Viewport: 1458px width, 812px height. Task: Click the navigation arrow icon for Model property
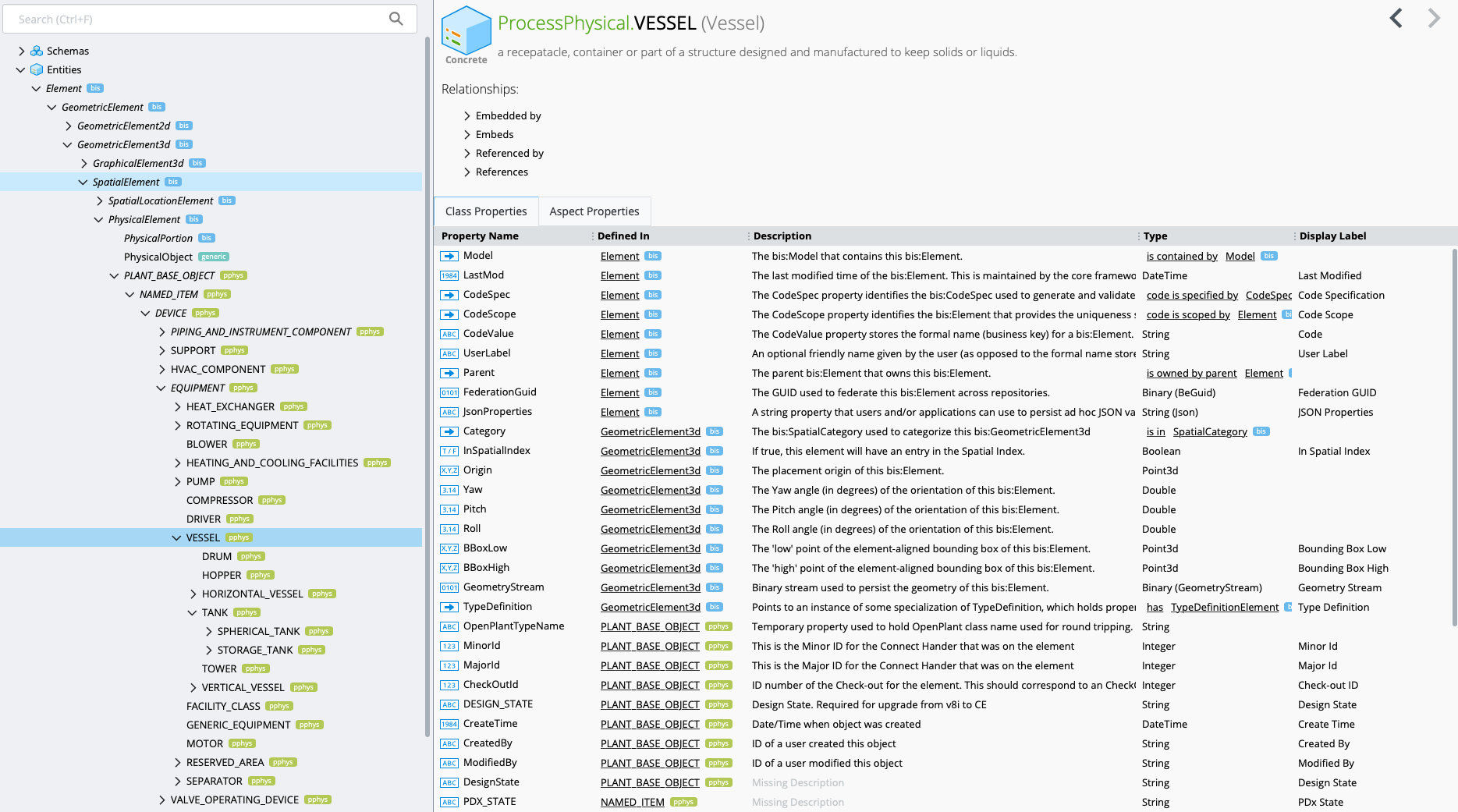[x=449, y=256]
